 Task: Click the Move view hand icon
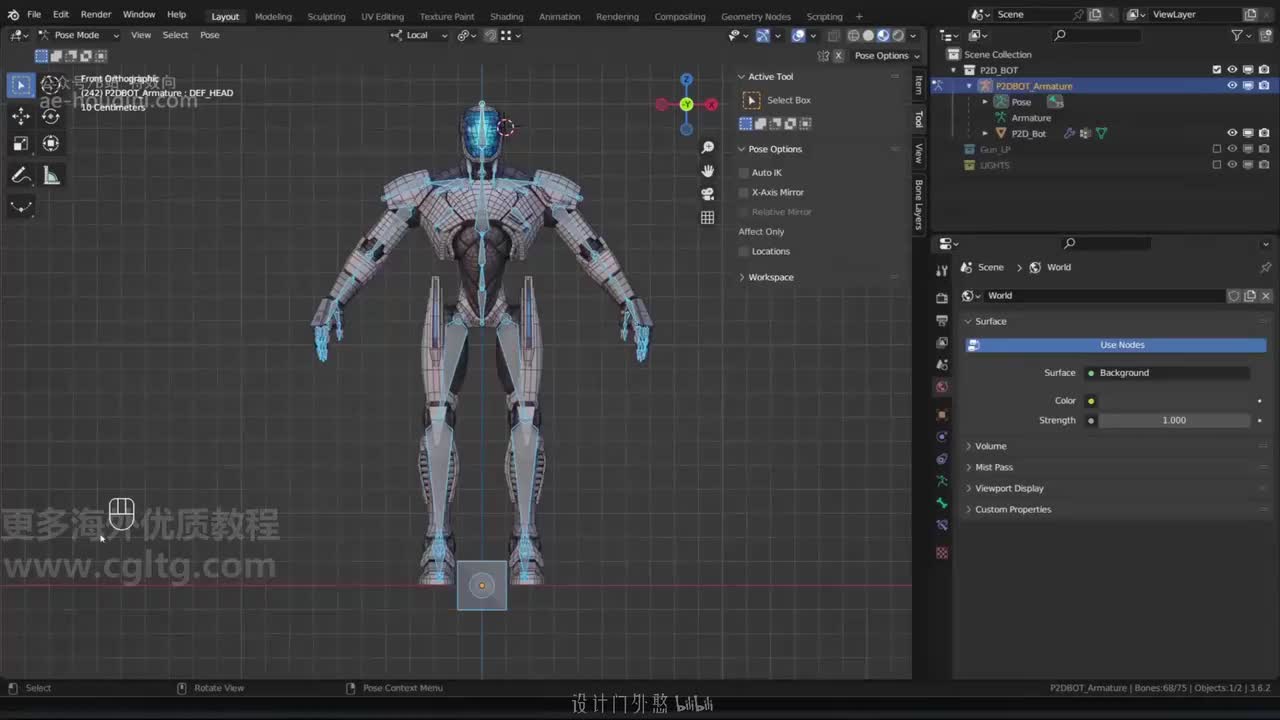click(x=708, y=171)
